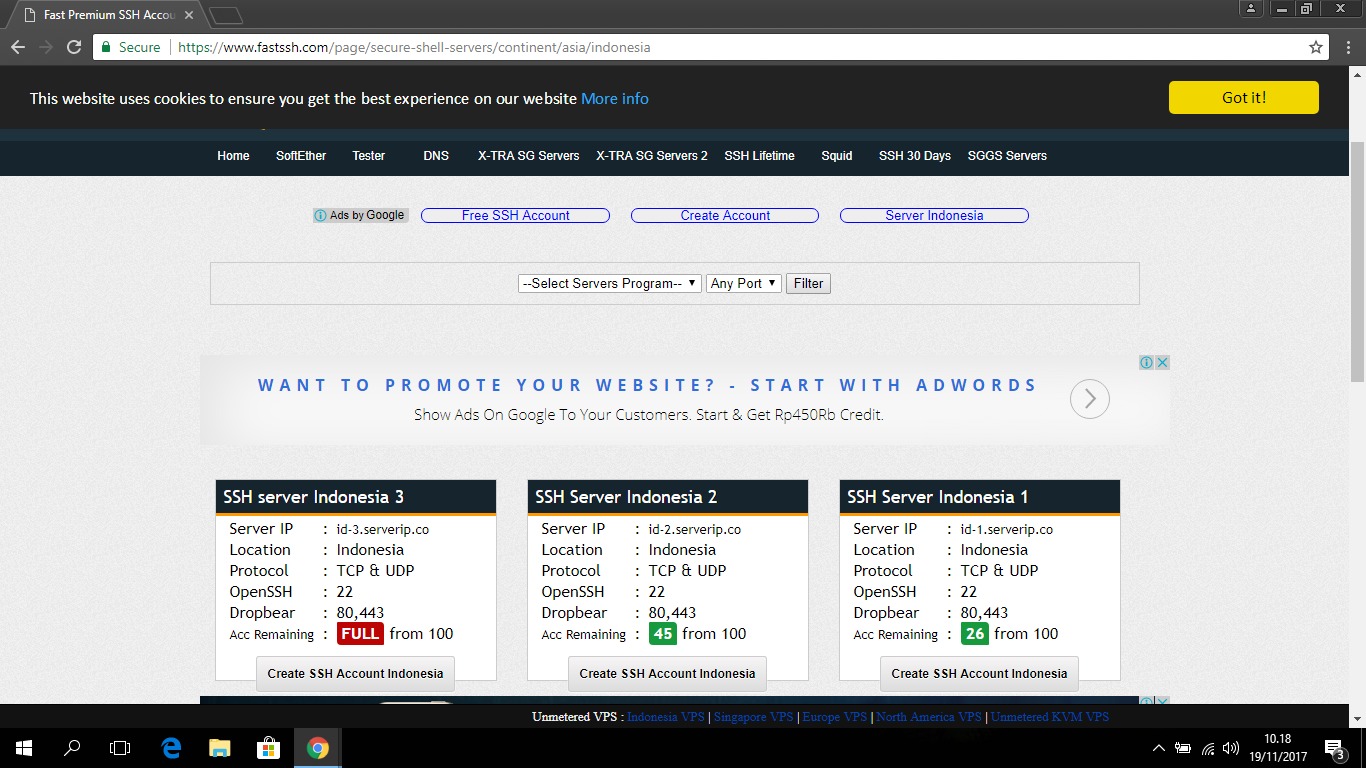Click the Free SSH Account ad link
1366x768 pixels.
coord(515,215)
